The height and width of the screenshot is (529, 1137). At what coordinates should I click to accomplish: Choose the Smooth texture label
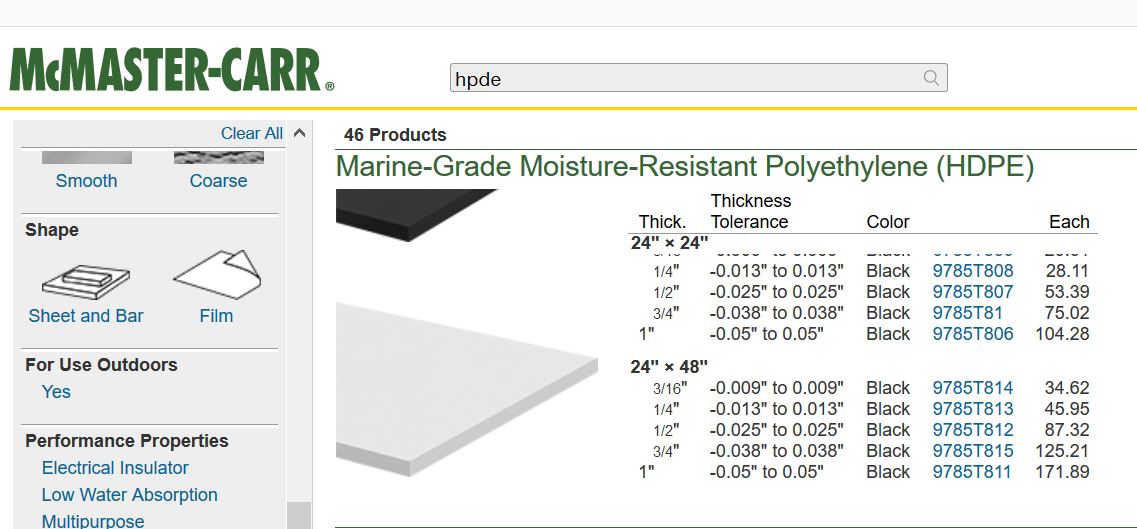tap(86, 181)
